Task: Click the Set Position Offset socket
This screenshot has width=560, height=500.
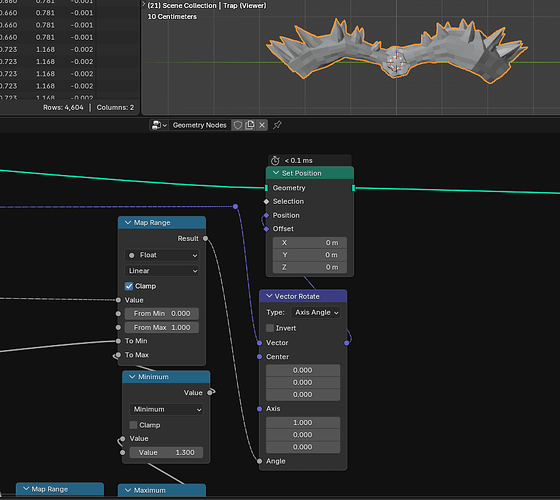Action: click(266, 229)
